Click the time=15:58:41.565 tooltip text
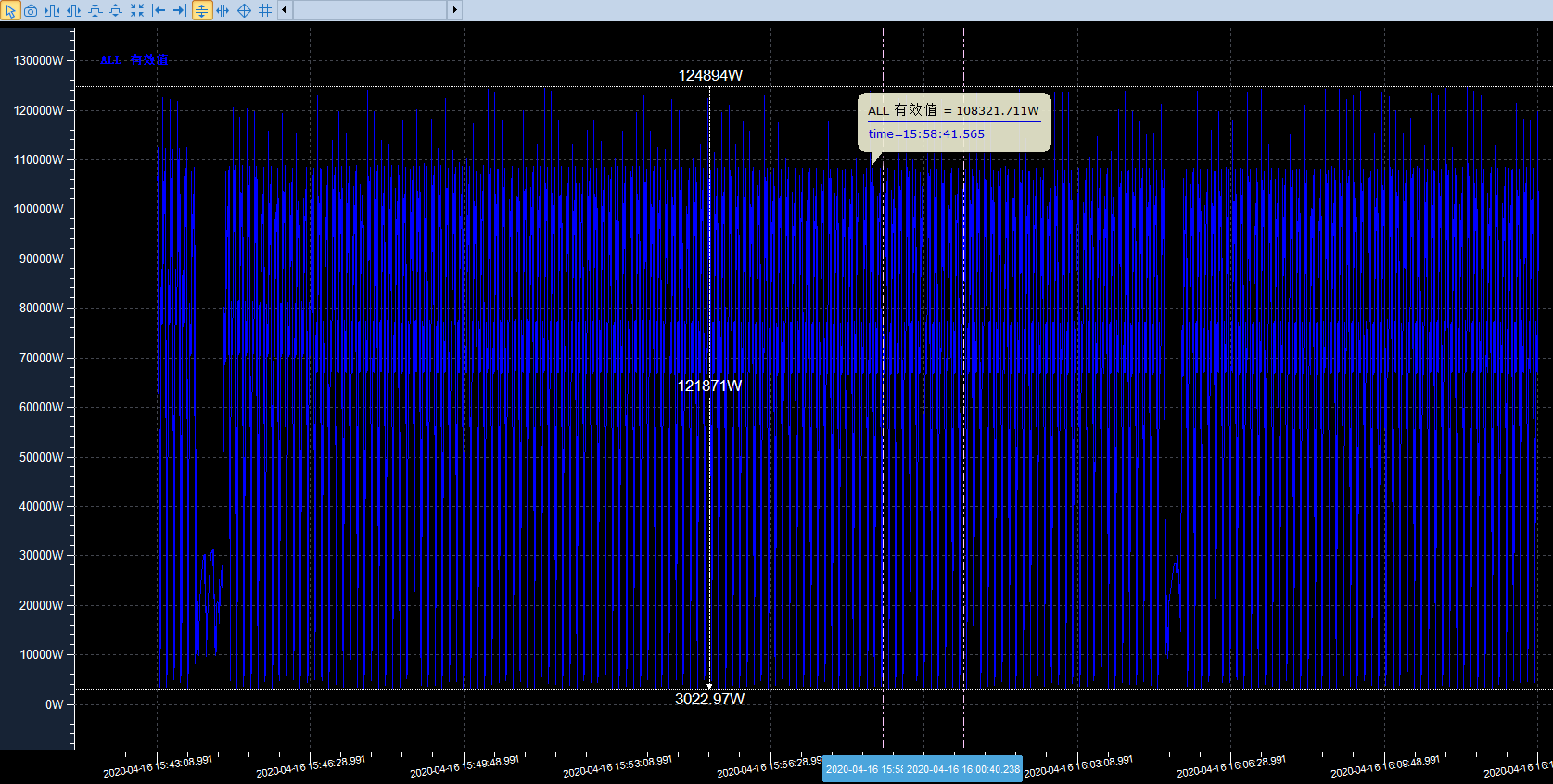 926,133
